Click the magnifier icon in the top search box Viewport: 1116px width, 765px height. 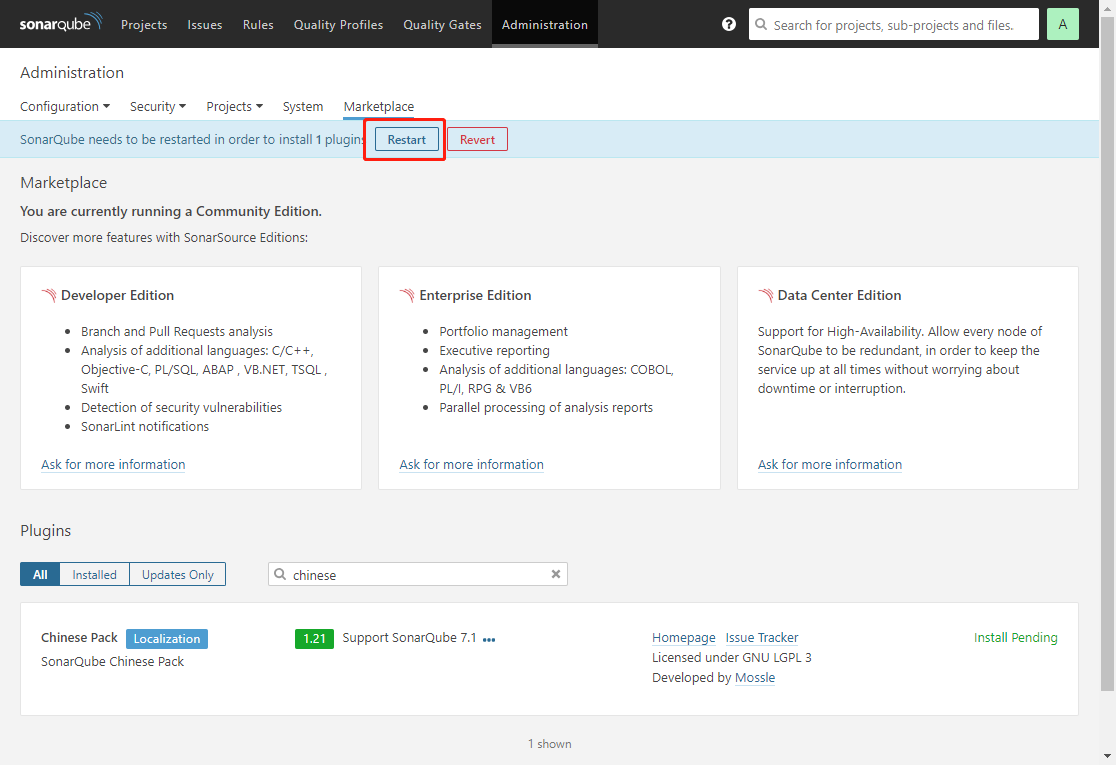(x=761, y=24)
